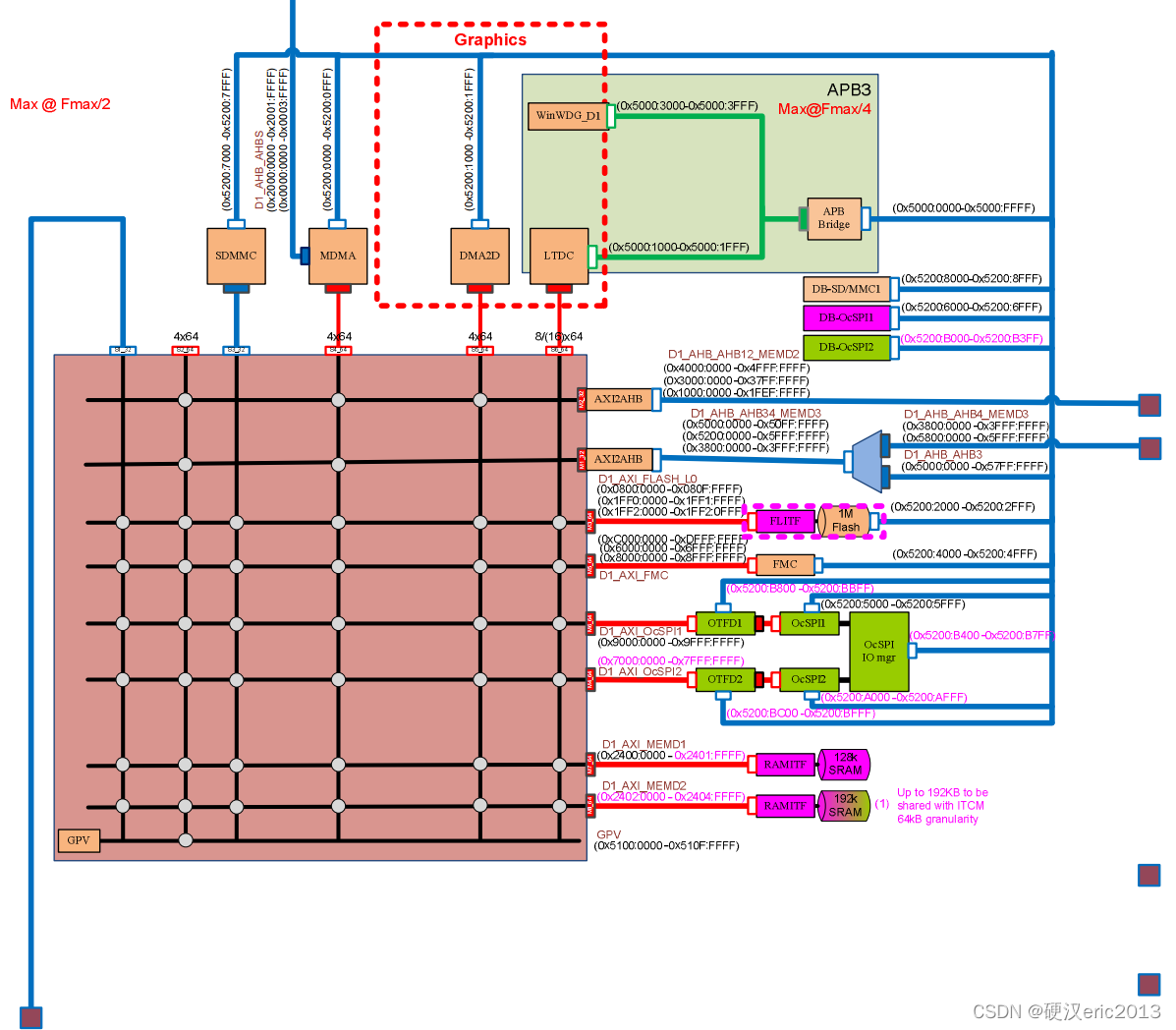Screen dimensions: 1176x1030
Task: Select the 'Up to 192KB to be' note
Action: 943,792
